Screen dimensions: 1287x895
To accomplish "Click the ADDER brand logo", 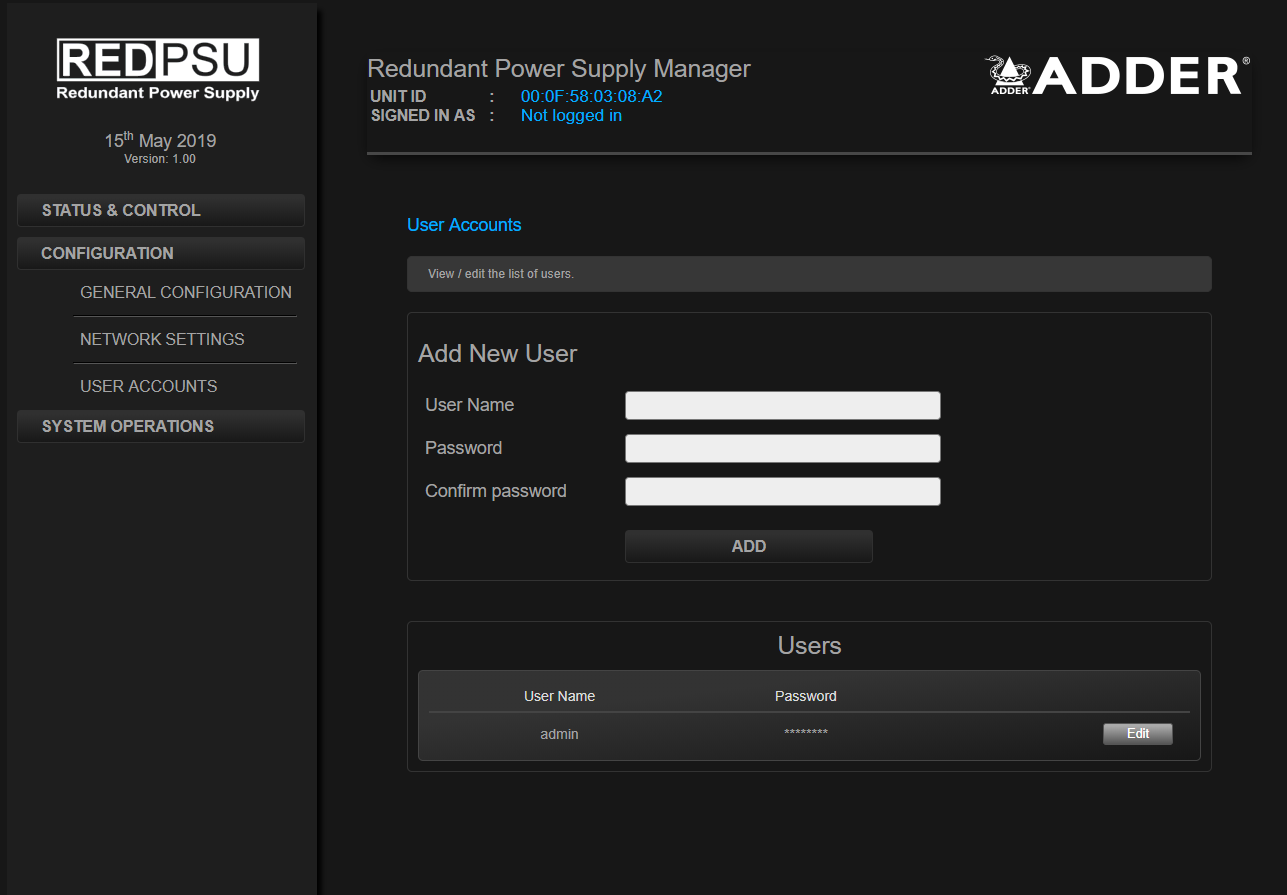I will coord(1117,76).
